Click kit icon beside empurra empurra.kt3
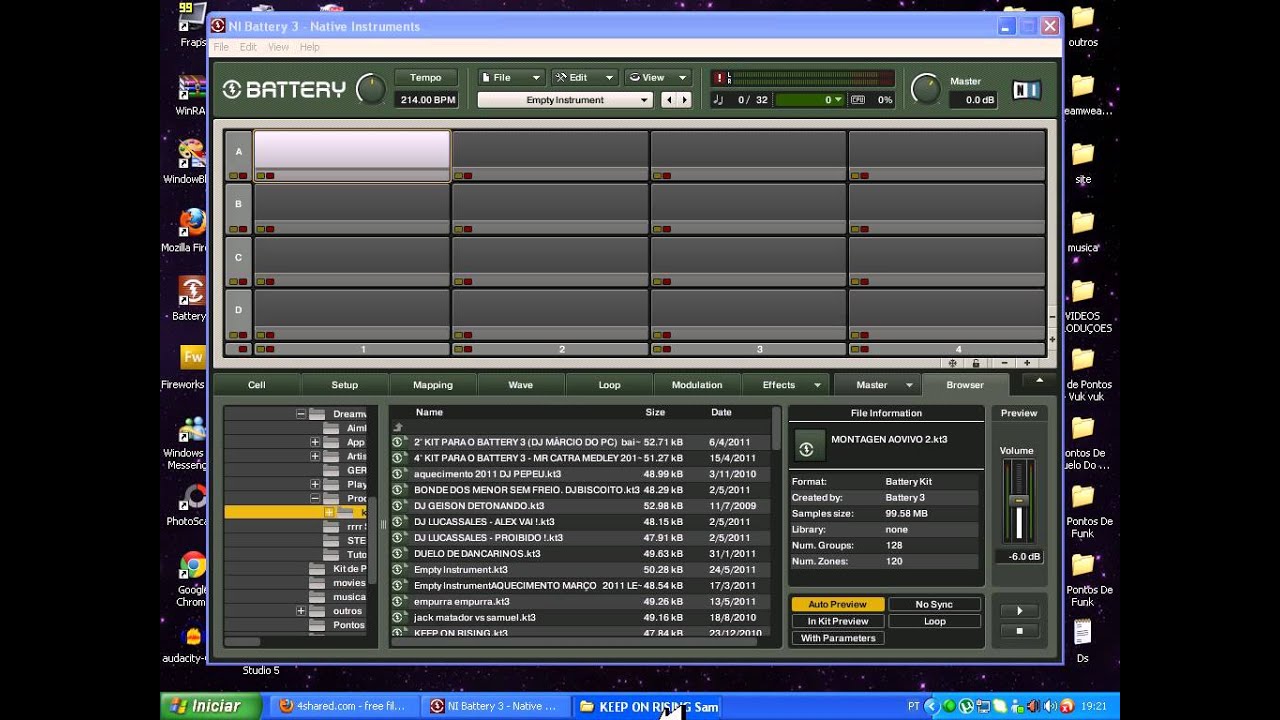The width and height of the screenshot is (1280, 720). (x=397, y=601)
